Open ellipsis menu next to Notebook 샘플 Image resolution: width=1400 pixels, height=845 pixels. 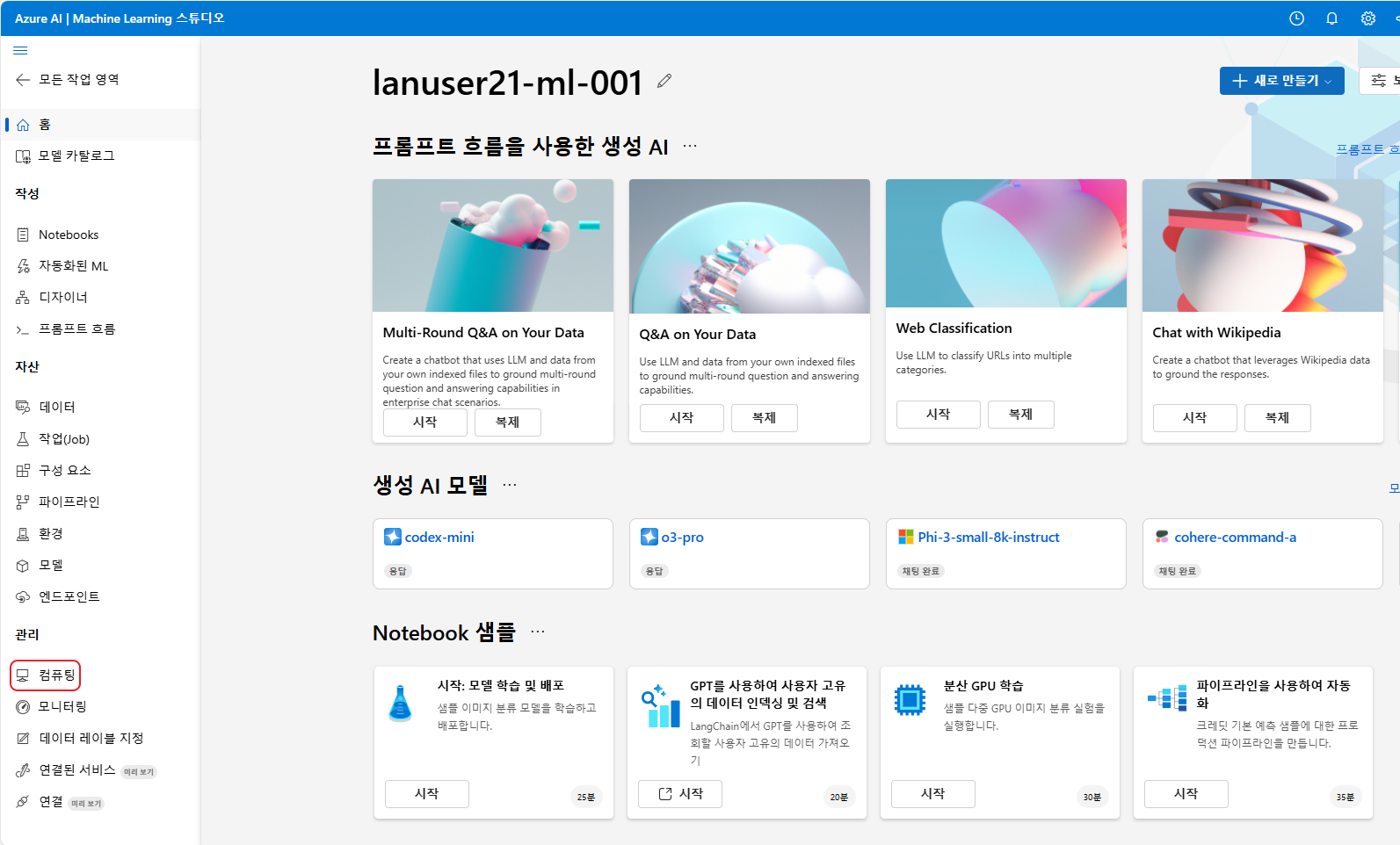click(538, 632)
